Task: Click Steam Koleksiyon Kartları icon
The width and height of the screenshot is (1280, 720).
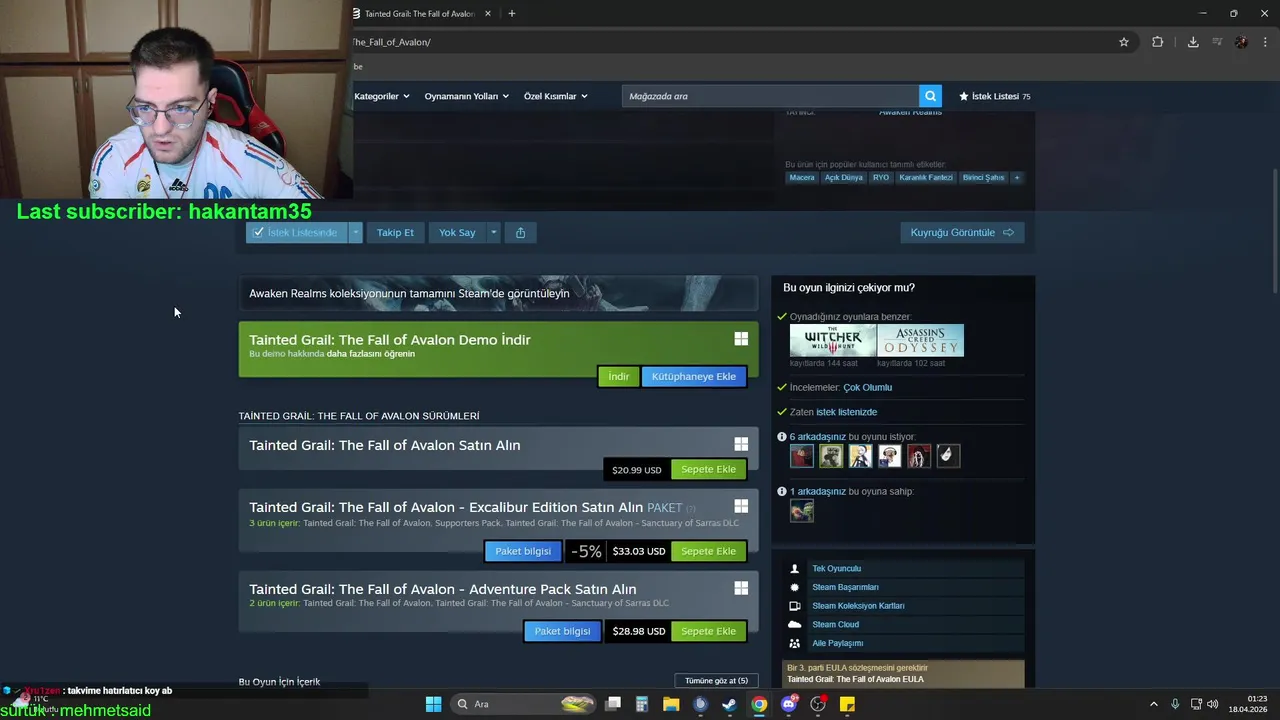Action: pyautogui.click(x=795, y=606)
